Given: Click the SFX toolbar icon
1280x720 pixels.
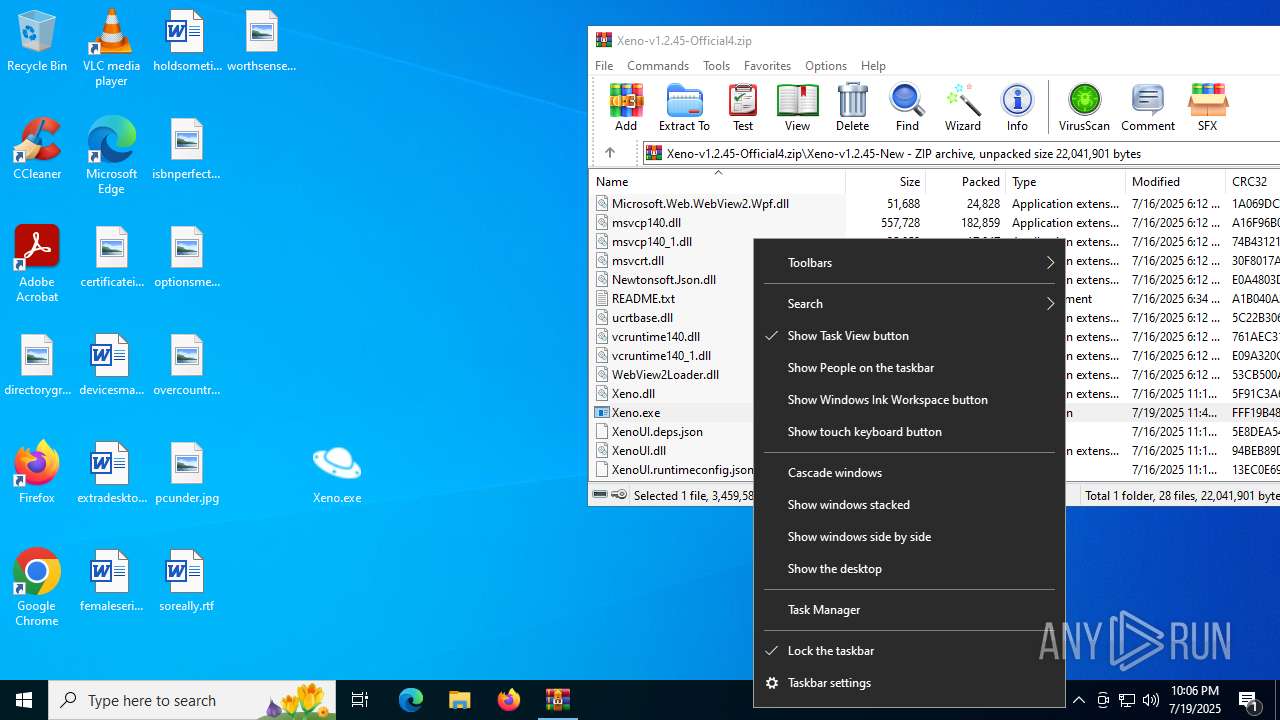Looking at the screenshot, I should point(1207,107).
